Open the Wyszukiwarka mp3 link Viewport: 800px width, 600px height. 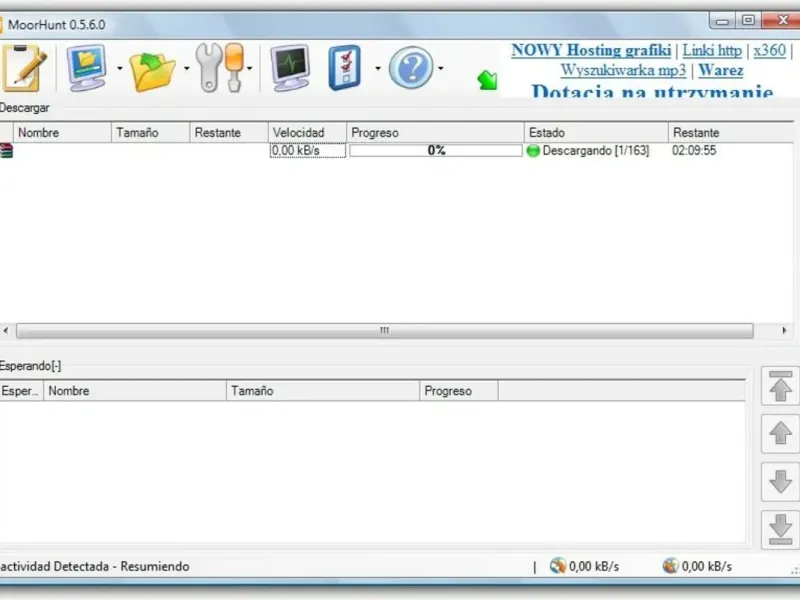pyautogui.click(x=623, y=70)
